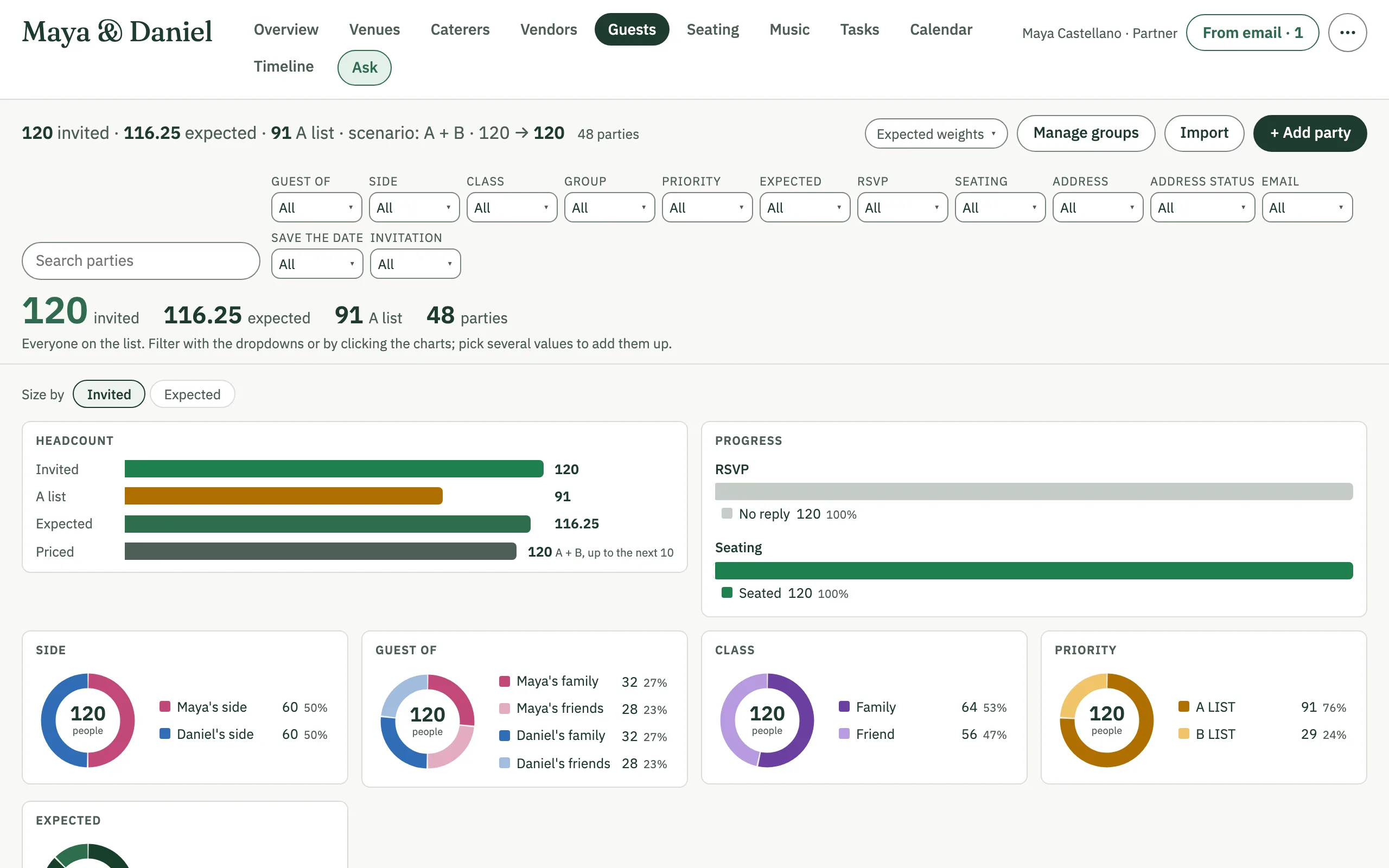Focus the Search parties field
The image size is (1389, 868).
(x=141, y=260)
